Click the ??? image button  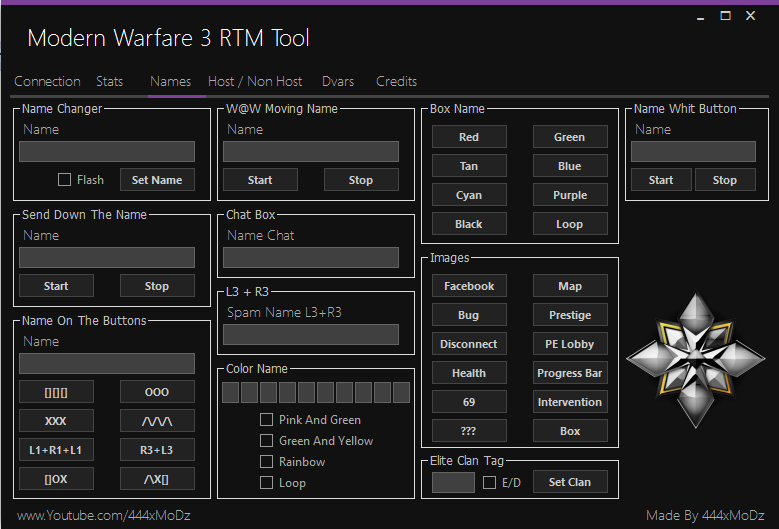(x=469, y=431)
